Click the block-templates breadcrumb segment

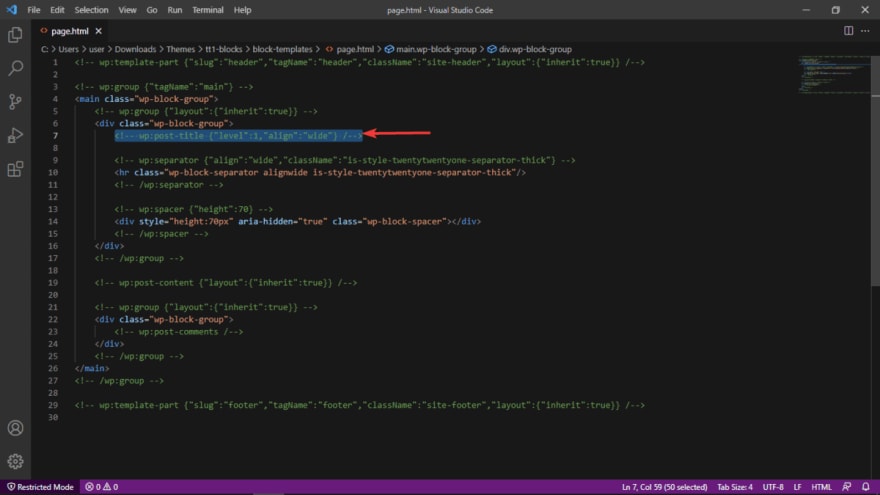(282, 49)
